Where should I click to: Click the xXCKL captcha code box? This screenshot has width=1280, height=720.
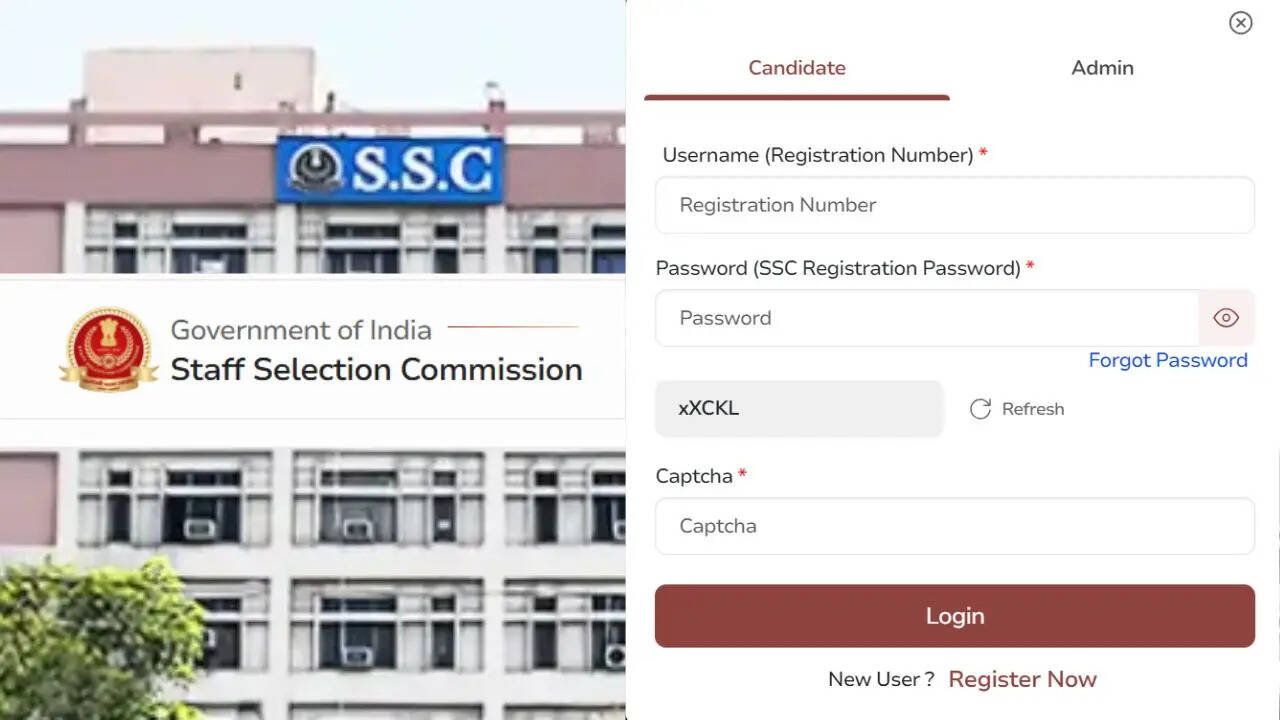[798, 408]
